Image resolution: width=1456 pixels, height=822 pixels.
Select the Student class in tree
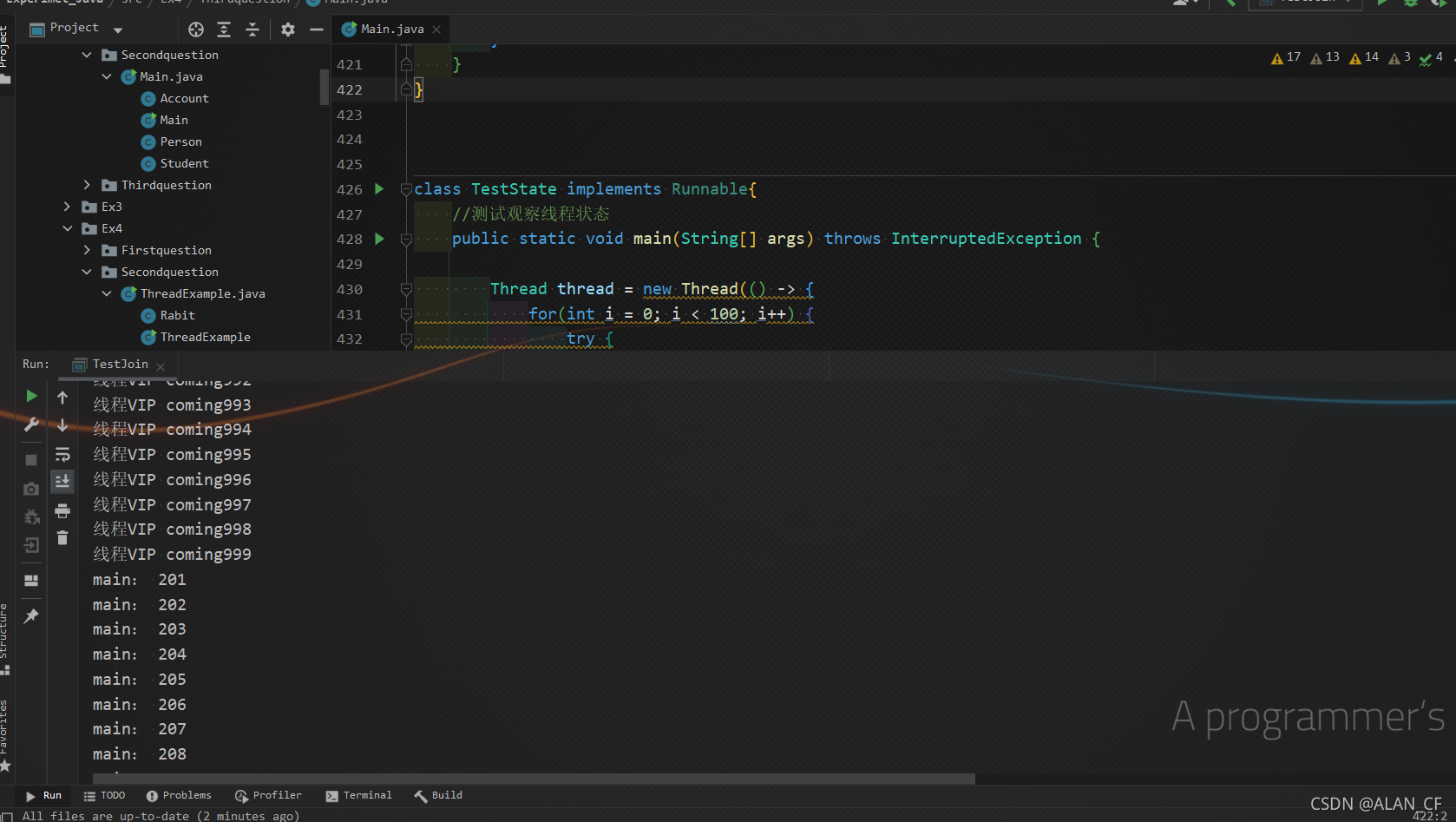(x=175, y=163)
